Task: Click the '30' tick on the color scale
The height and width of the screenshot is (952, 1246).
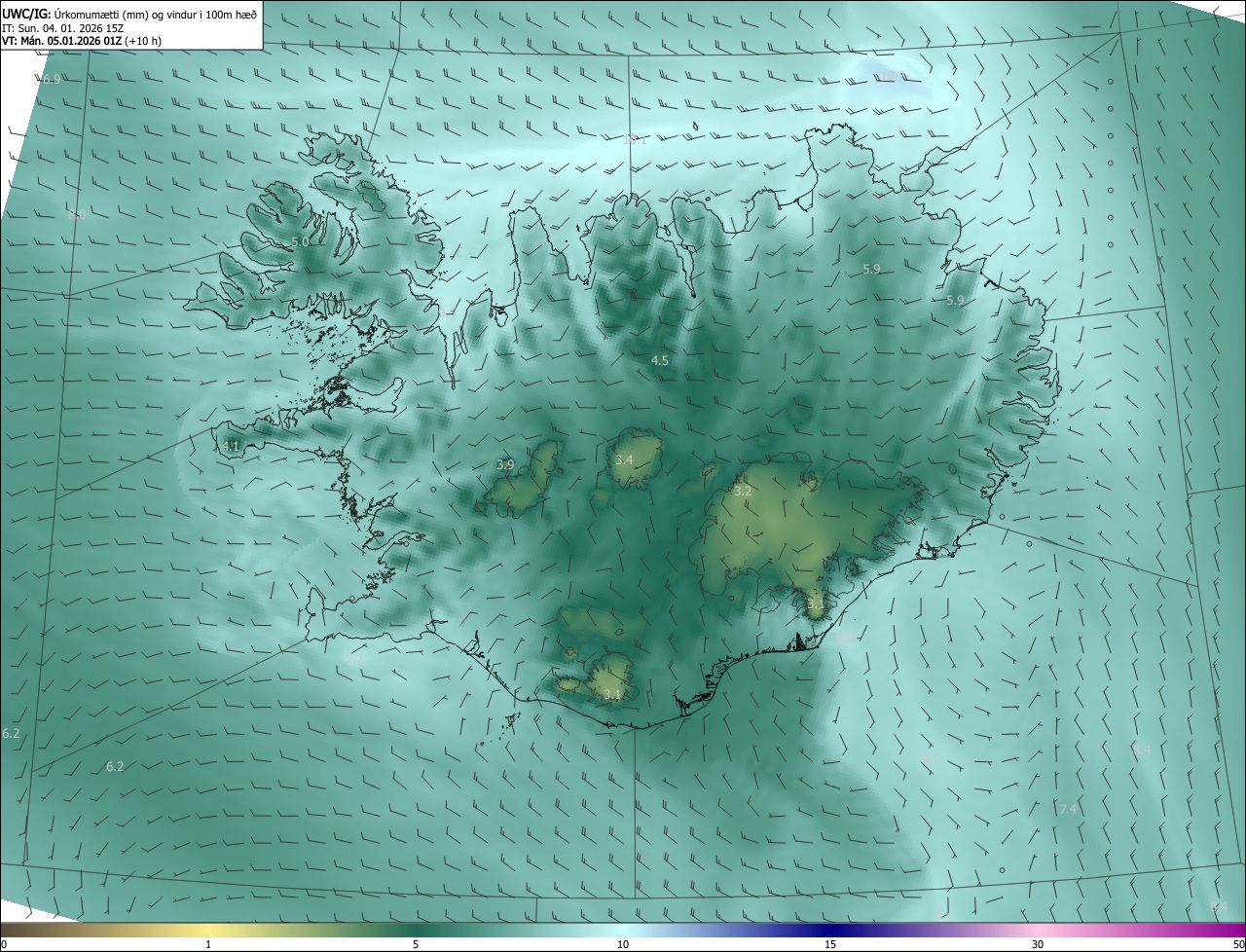Action: tap(1038, 944)
